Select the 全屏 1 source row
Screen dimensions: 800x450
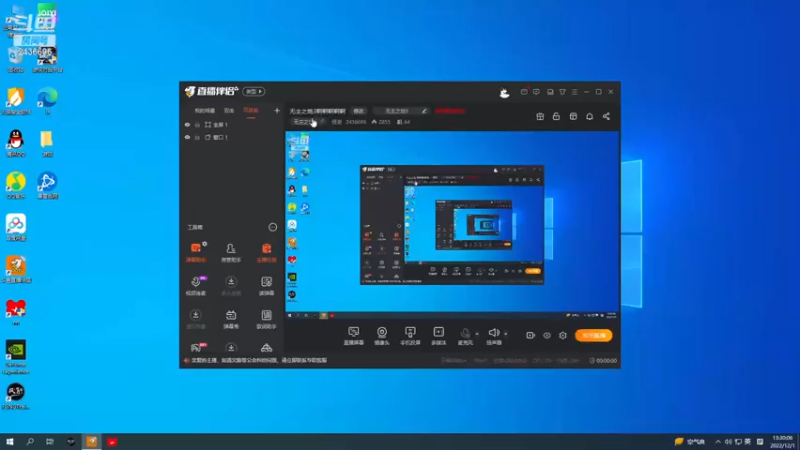pos(232,124)
